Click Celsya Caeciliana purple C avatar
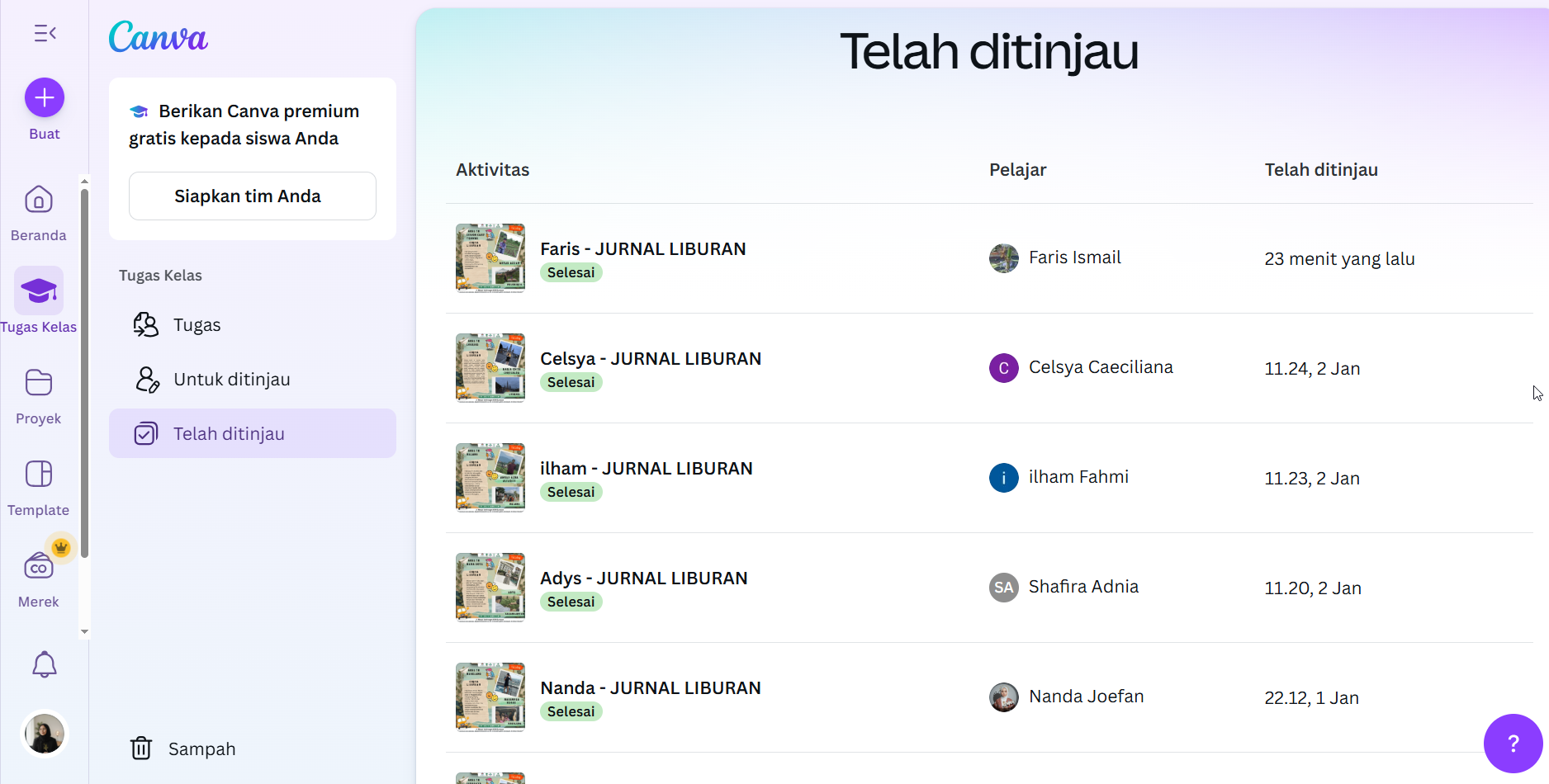 click(x=1004, y=368)
